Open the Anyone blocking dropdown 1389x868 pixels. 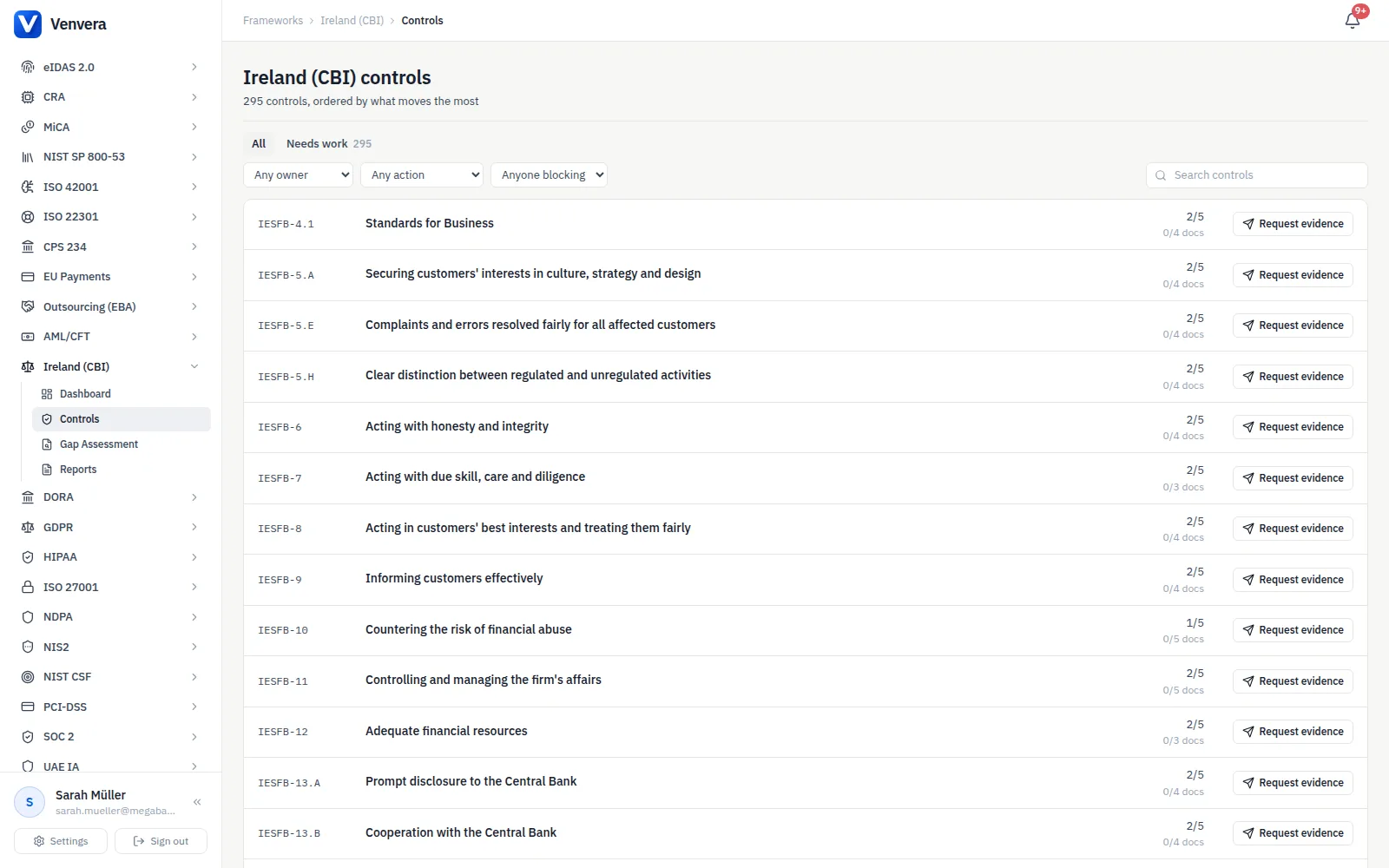[549, 175]
